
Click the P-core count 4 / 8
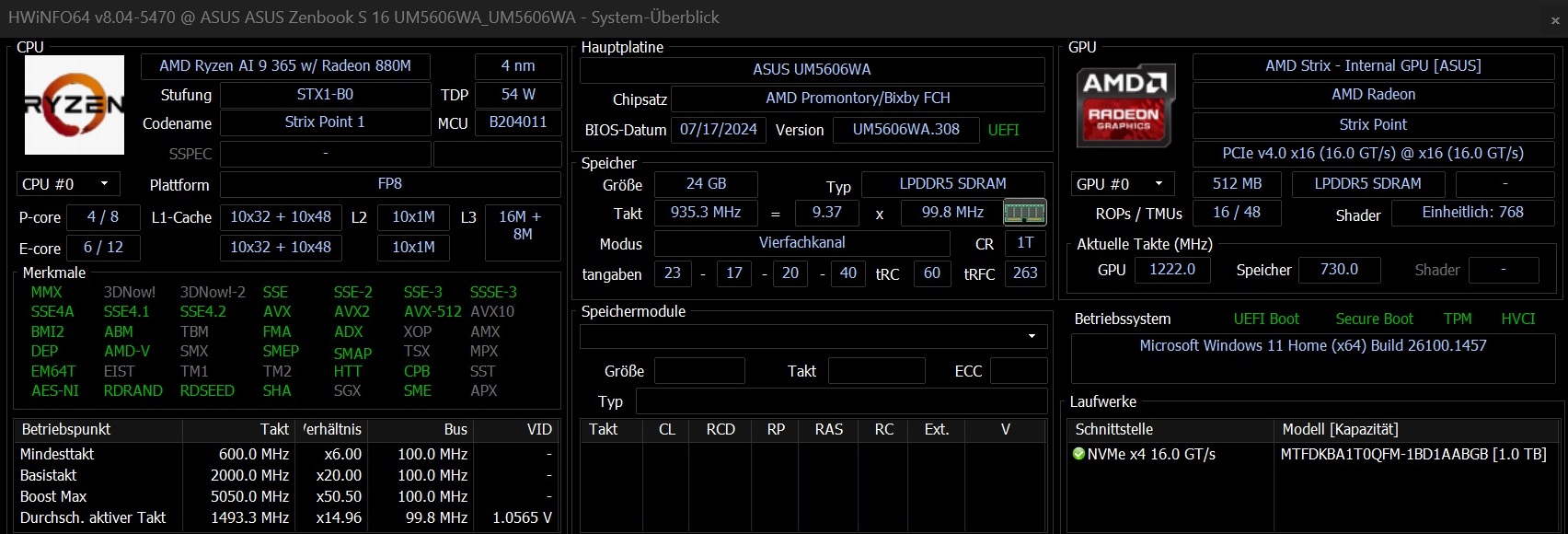[103, 217]
